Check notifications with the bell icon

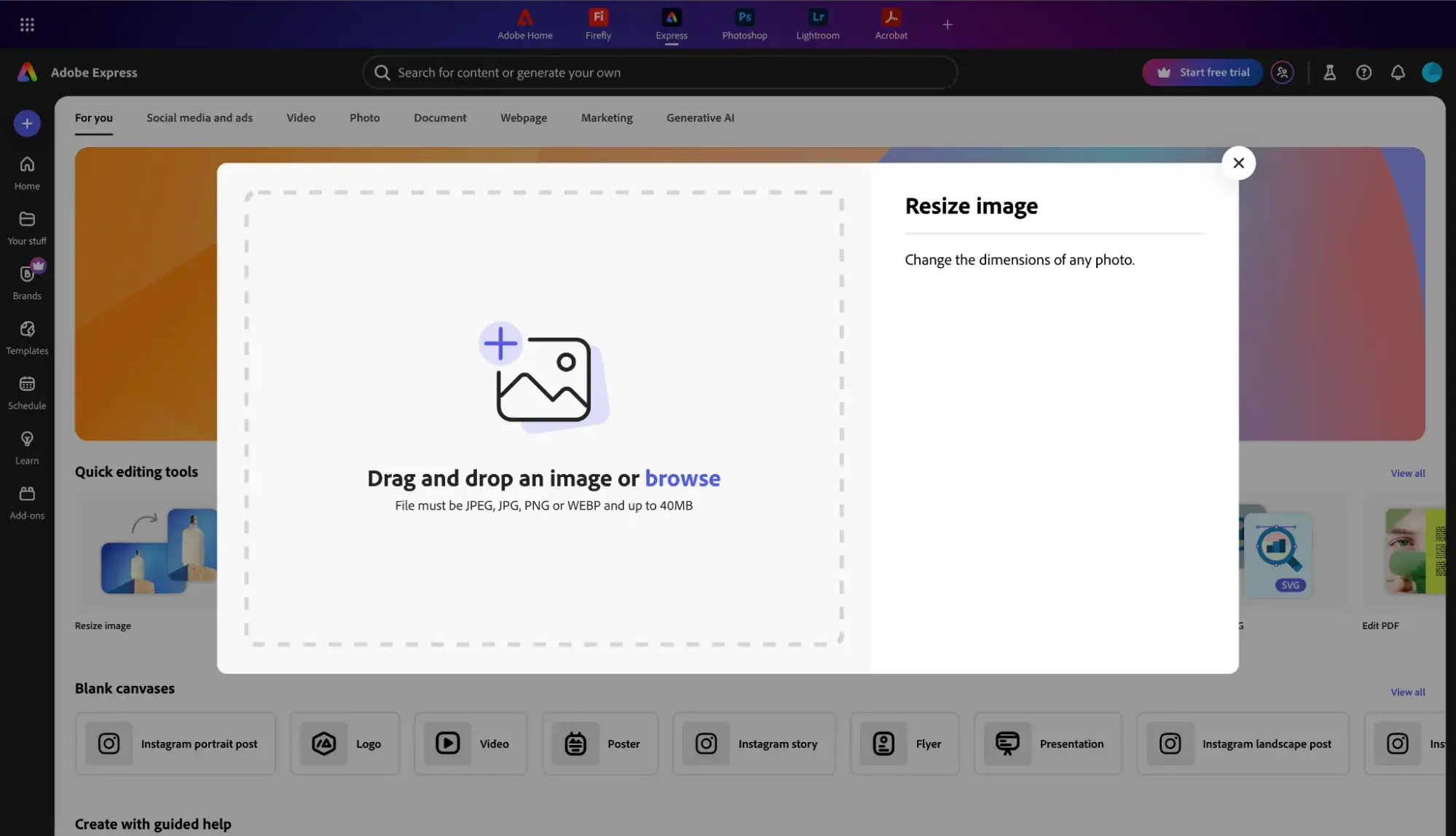(1397, 72)
